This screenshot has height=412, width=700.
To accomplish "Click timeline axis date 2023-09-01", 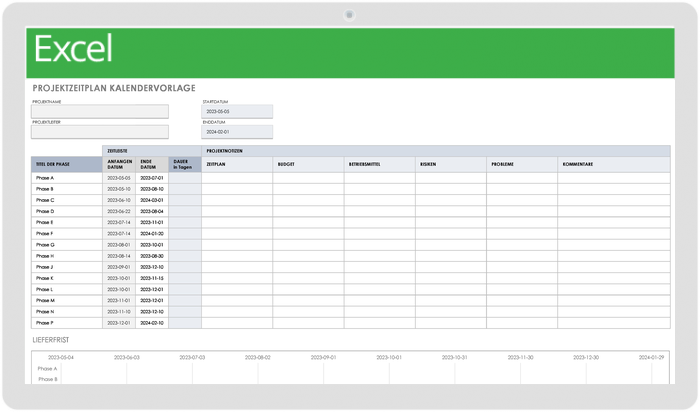I will 323,358.
